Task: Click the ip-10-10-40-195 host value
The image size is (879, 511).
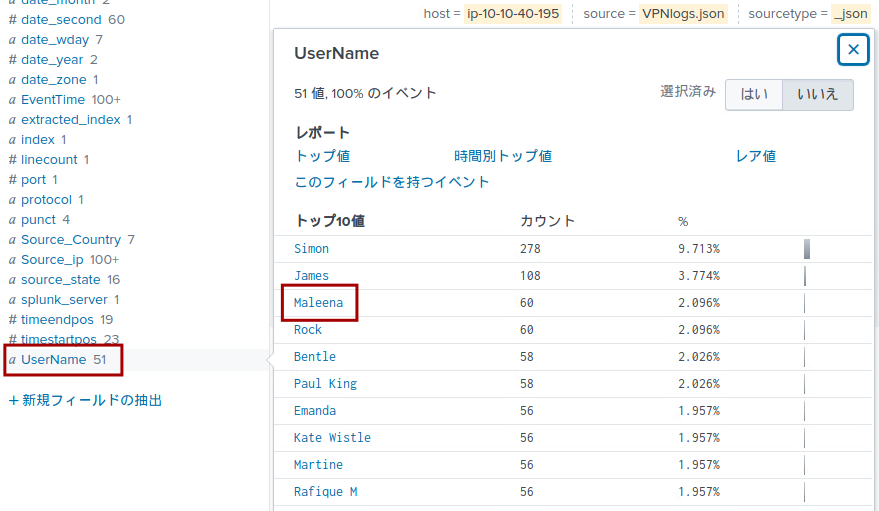Action: [513, 14]
